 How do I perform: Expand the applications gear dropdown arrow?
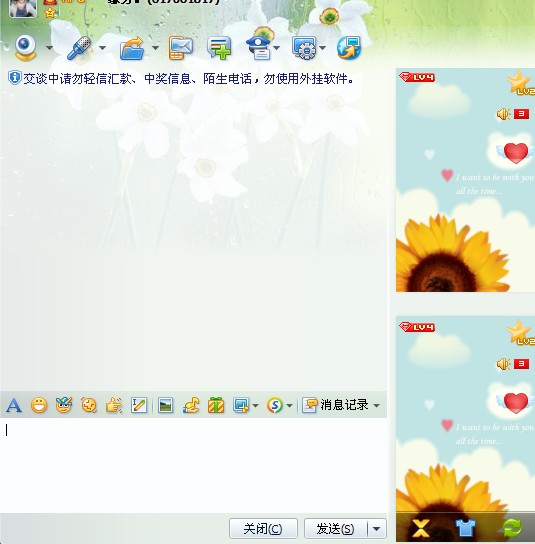(x=322, y=48)
